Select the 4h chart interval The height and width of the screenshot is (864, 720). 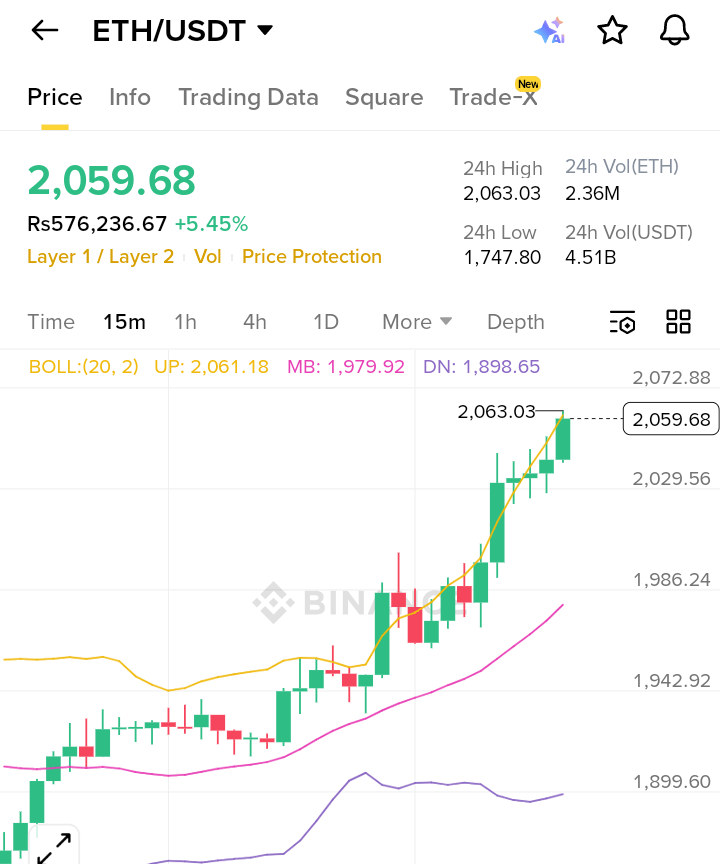[255, 322]
